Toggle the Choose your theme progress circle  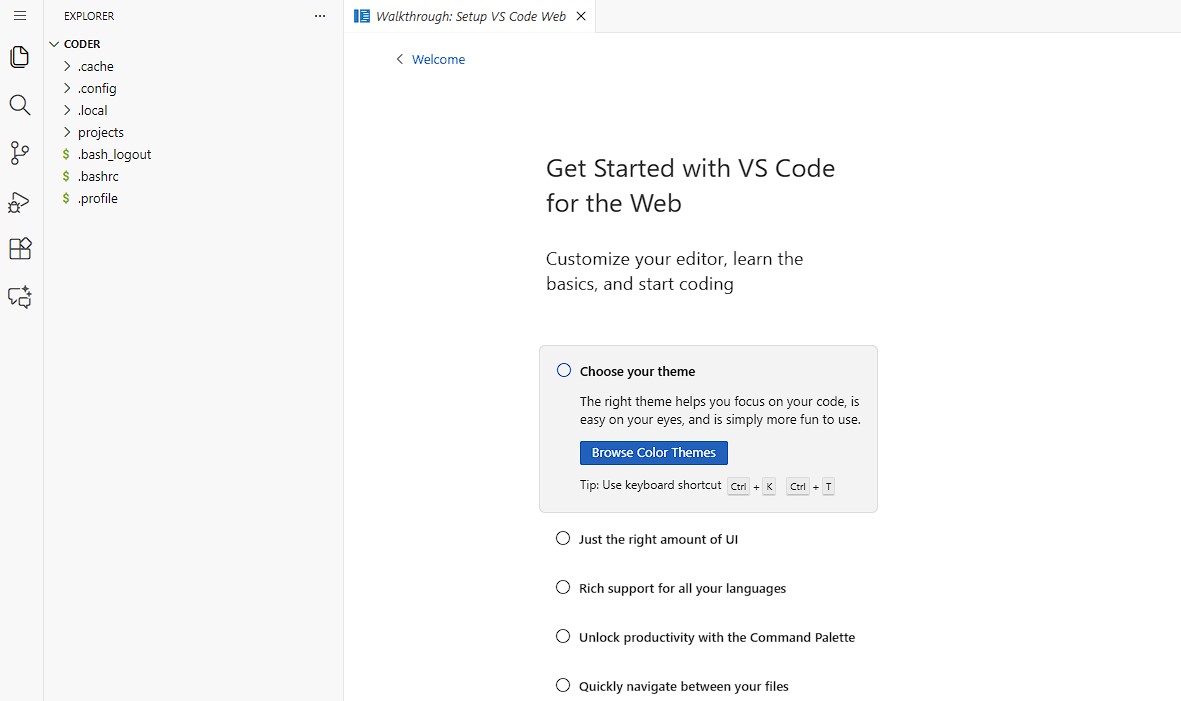pyautogui.click(x=563, y=369)
